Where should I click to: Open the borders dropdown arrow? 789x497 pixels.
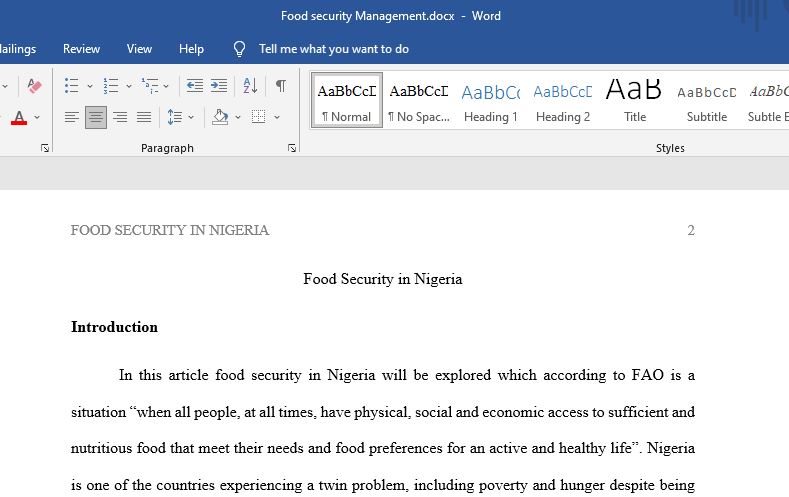(x=277, y=118)
